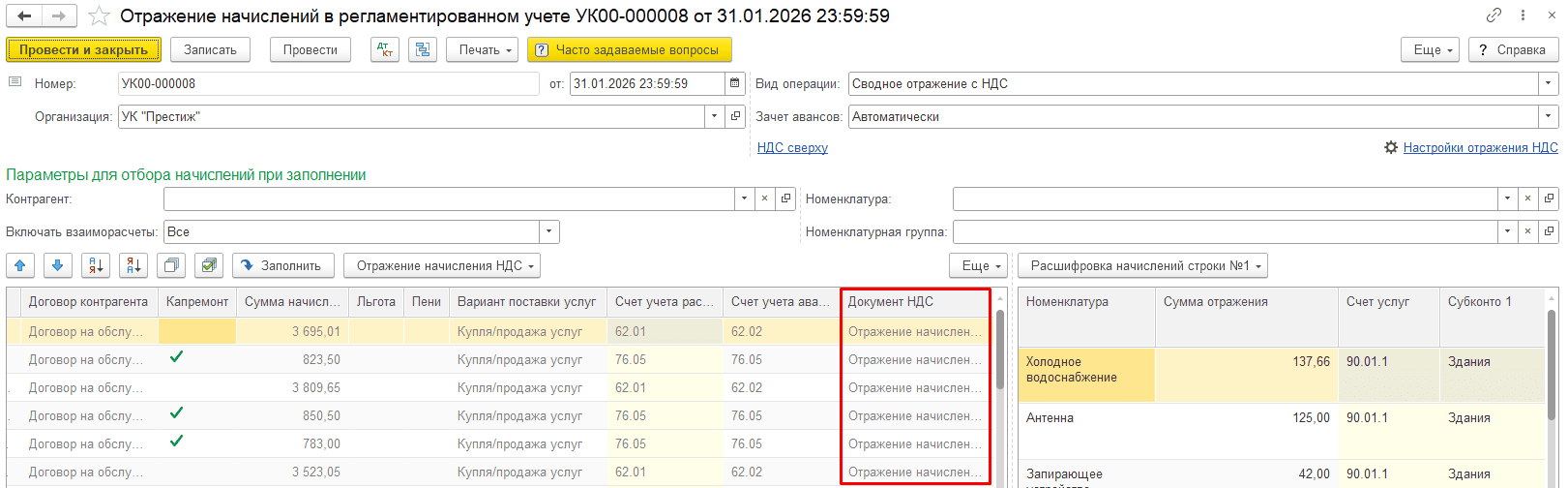Open the document structure icon next to Печать
The height and width of the screenshot is (488, 1568).
pyautogui.click(x=423, y=49)
